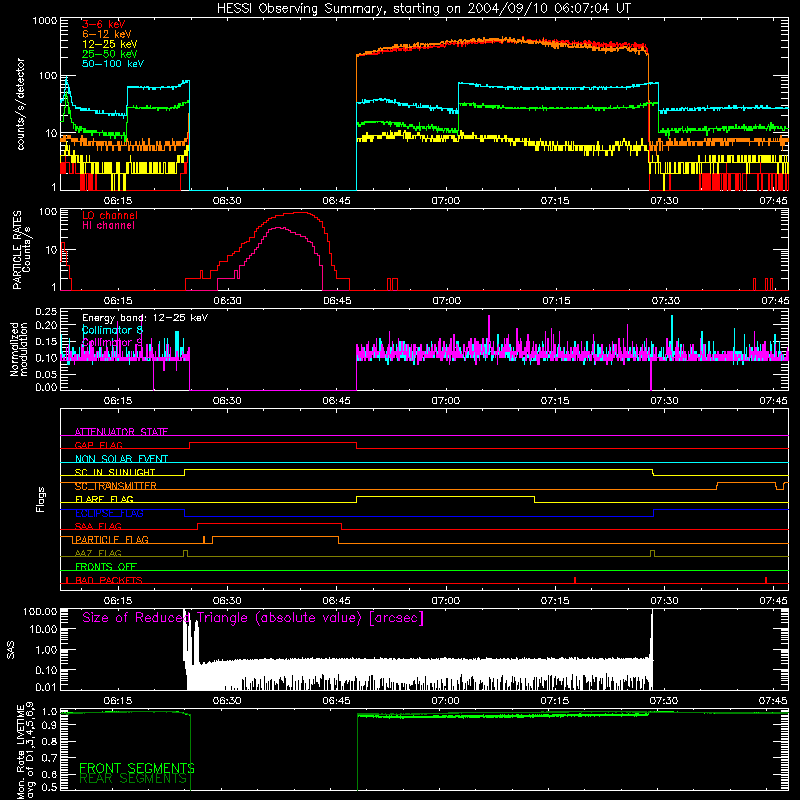This screenshot has width=800, height=800.
Task: Click the cyan '50-100 keV' legend entry
Action: 113,64
